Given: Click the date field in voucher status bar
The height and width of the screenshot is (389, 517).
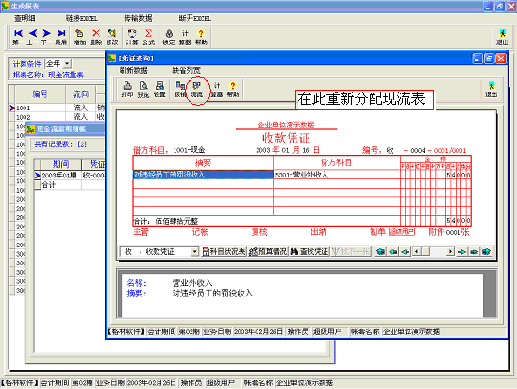Looking at the screenshot, I should (x=258, y=332).
